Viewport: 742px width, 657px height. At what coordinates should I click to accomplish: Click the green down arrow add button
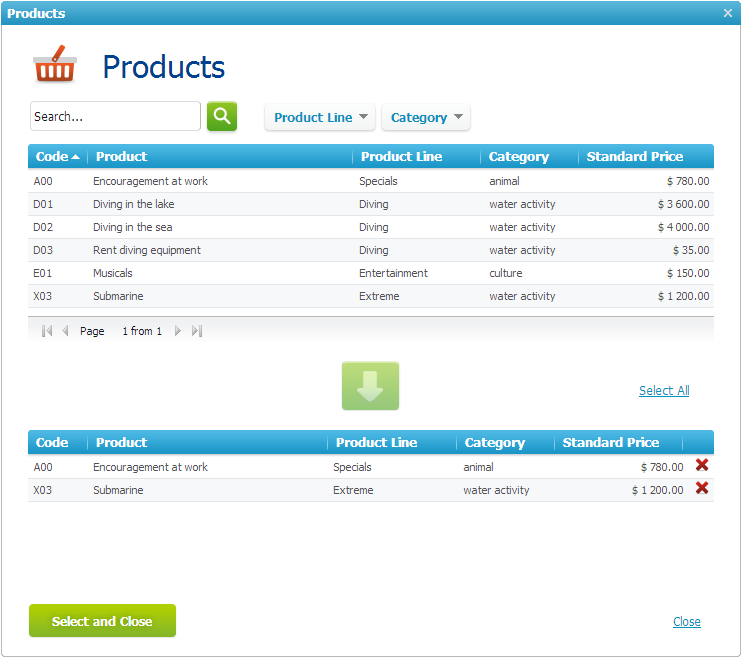click(370, 385)
